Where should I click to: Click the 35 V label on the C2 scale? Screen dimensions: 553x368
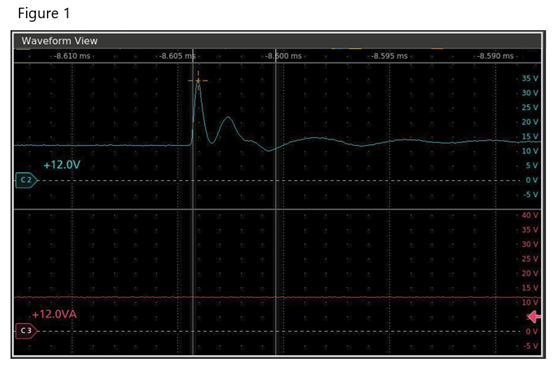click(530, 78)
